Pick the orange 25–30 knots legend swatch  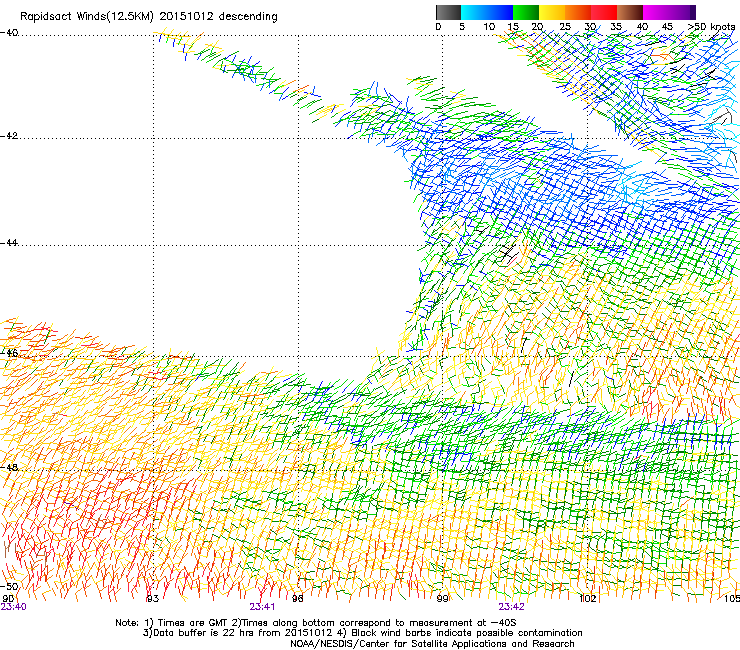click(578, 12)
